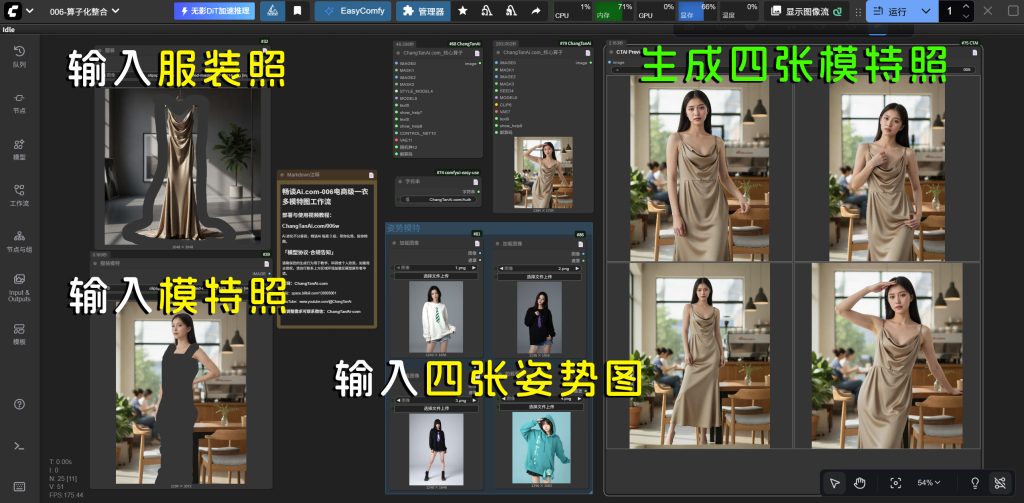Open the 管理器 manager button
Viewport: 1024px width, 503px height.
click(423, 11)
